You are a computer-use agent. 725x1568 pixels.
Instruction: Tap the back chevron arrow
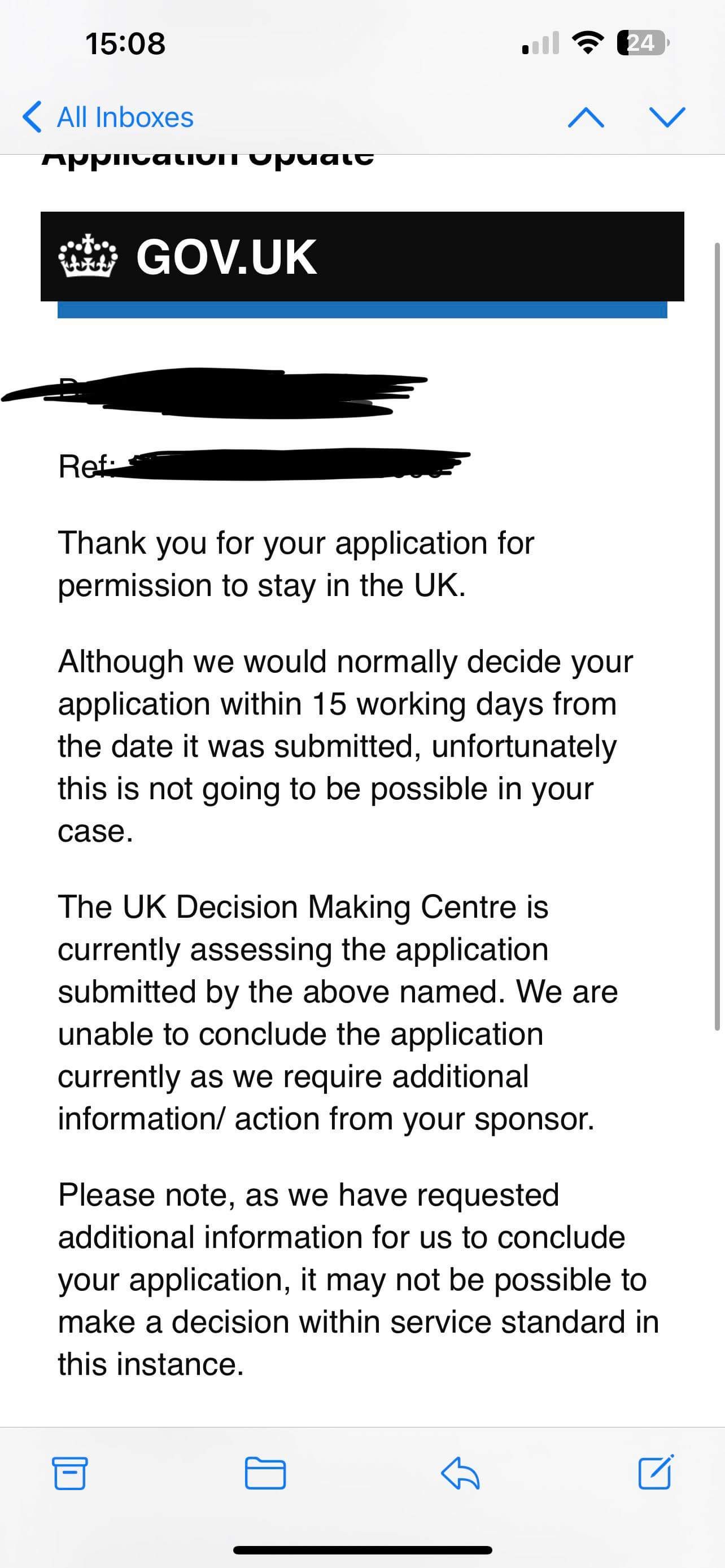click(x=32, y=117)
